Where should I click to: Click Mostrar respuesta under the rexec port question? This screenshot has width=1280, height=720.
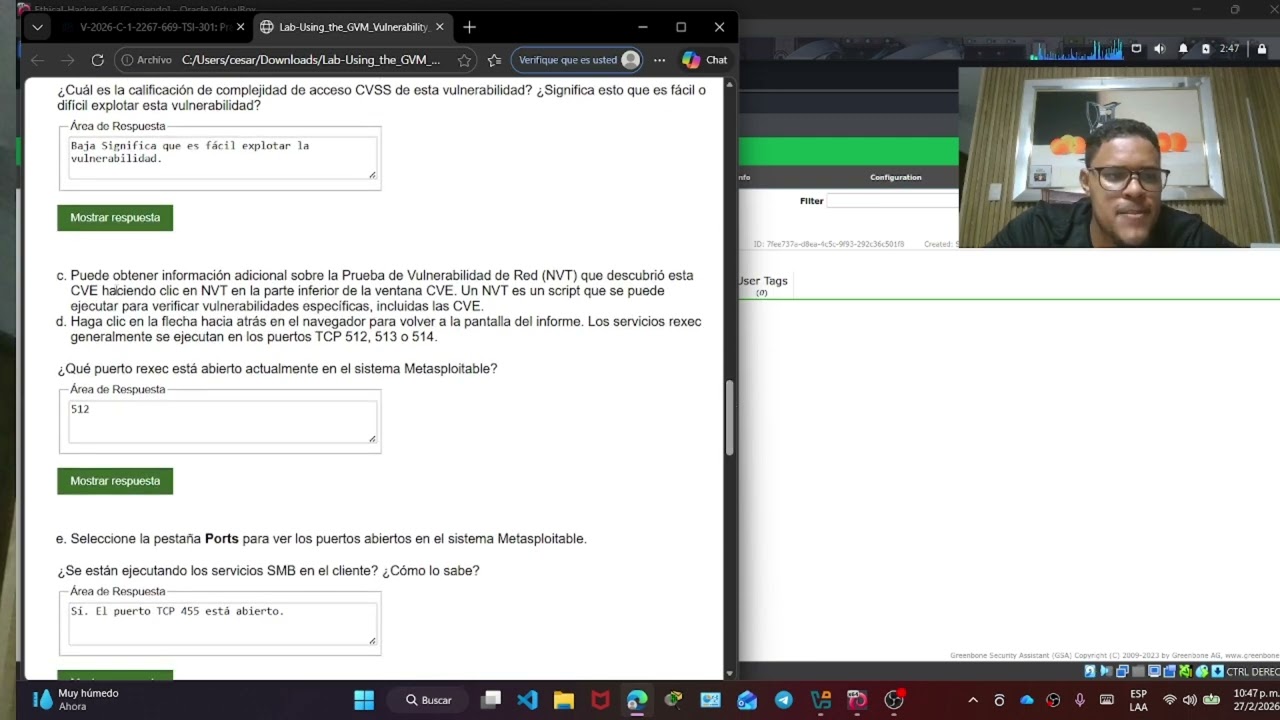coord(115,481)
